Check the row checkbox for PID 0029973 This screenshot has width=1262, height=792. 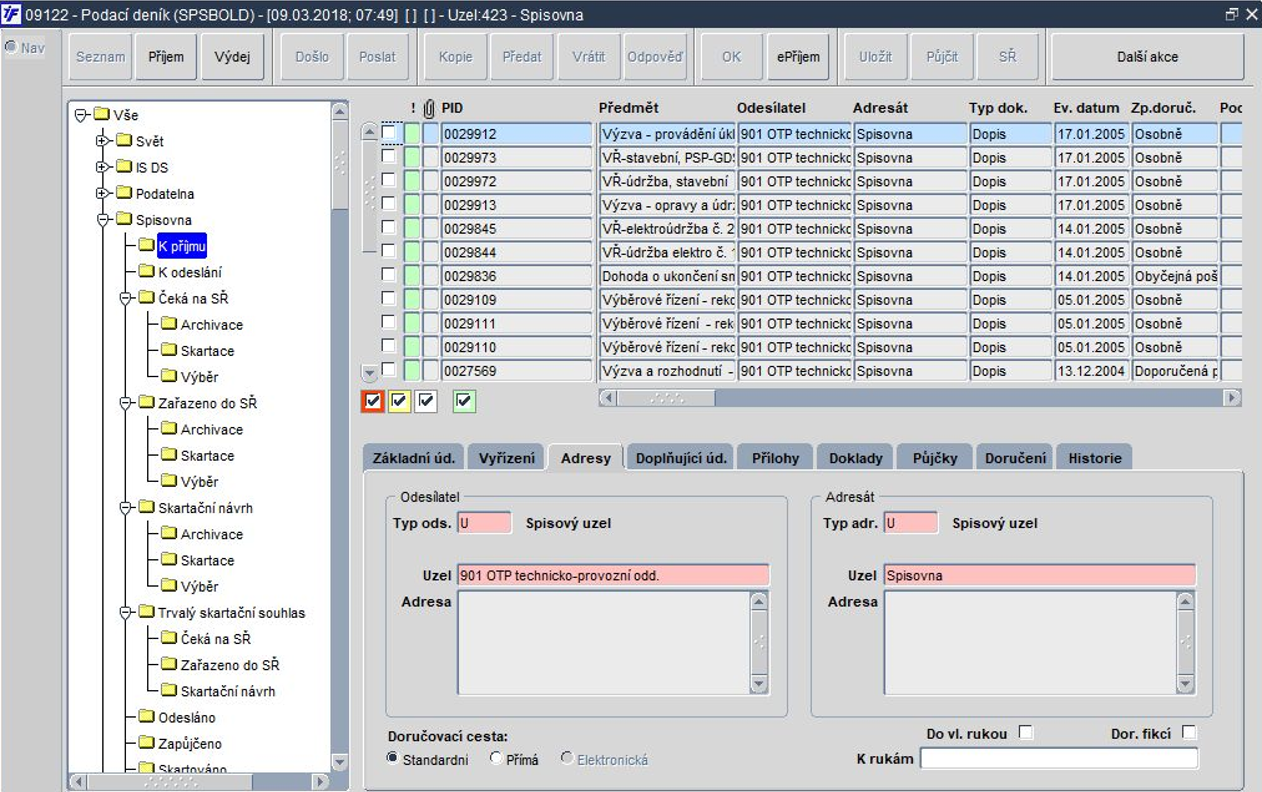388,156
